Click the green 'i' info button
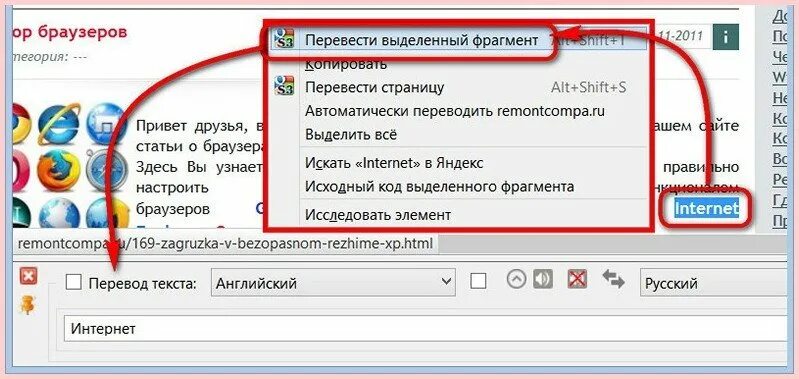 726,37
